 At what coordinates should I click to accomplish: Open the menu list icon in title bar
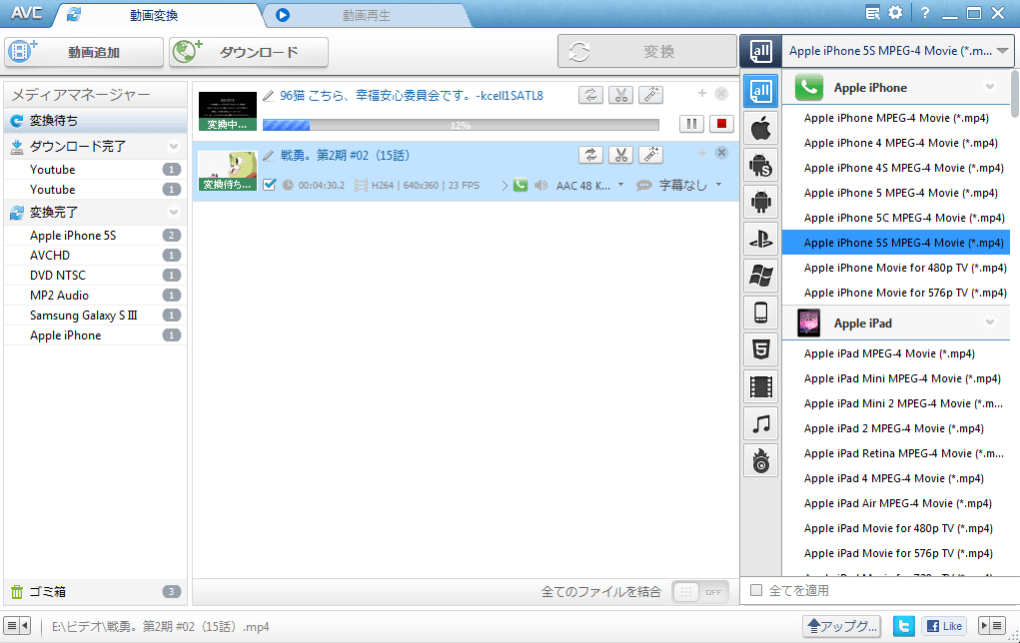point(872,12)
